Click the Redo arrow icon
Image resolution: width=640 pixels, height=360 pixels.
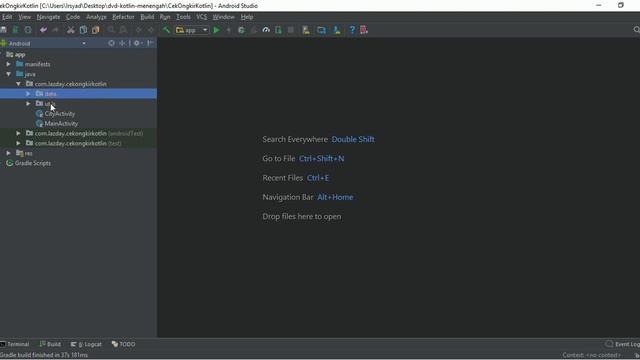click(x=56, y=30)
